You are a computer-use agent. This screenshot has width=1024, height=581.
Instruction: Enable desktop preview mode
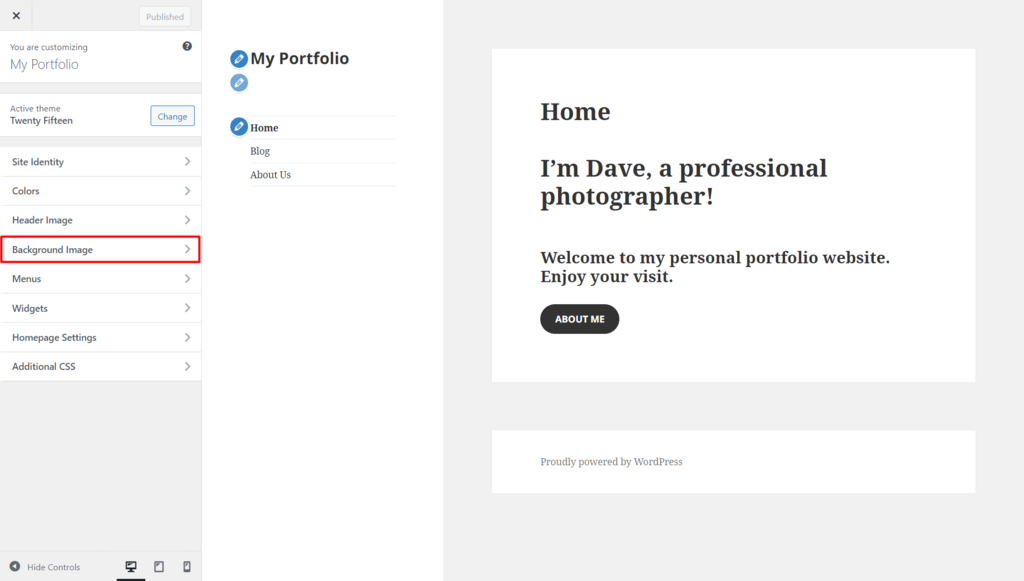tap(131, 567)
